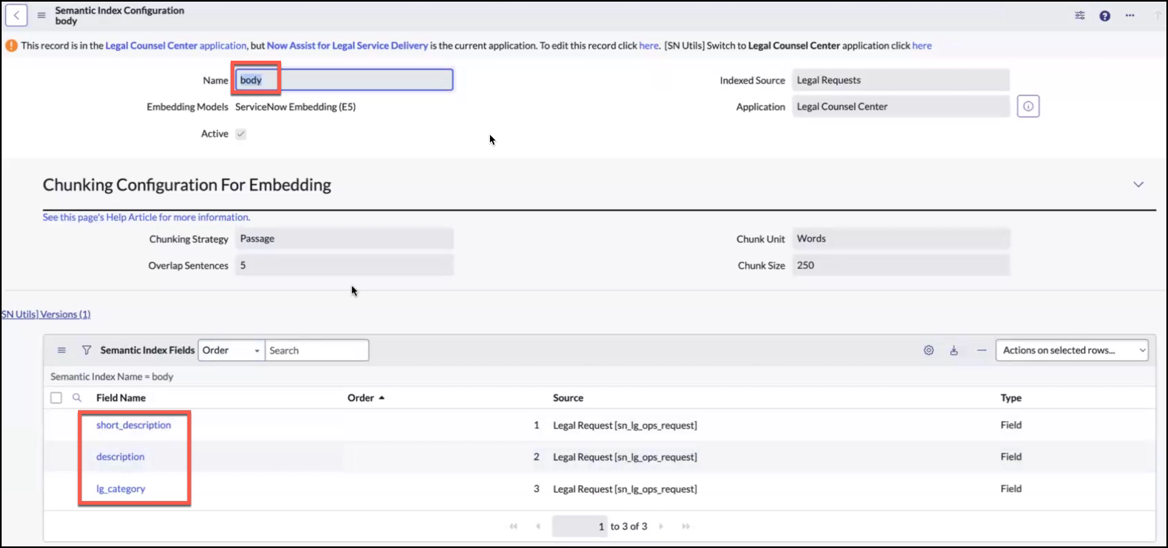Open the description field record

pyautogui.click(x=120, y=456)
